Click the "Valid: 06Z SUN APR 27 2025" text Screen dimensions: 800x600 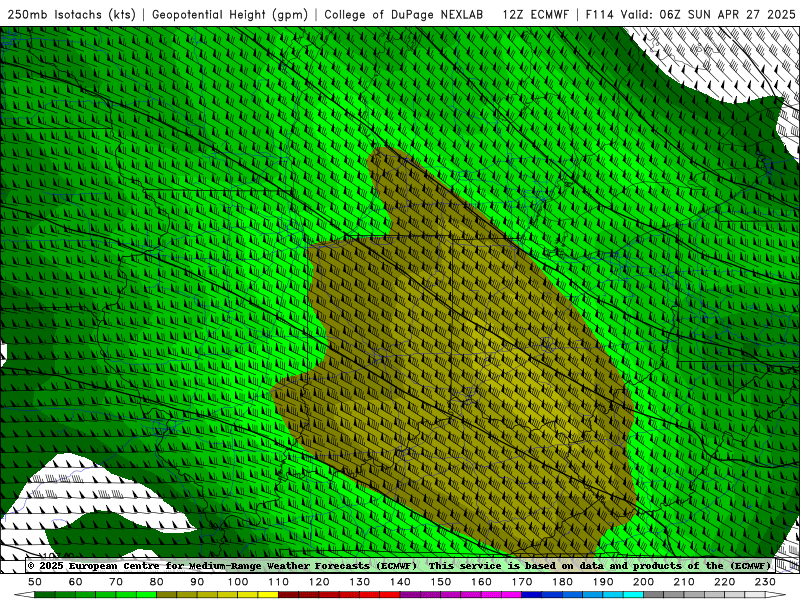708,14
